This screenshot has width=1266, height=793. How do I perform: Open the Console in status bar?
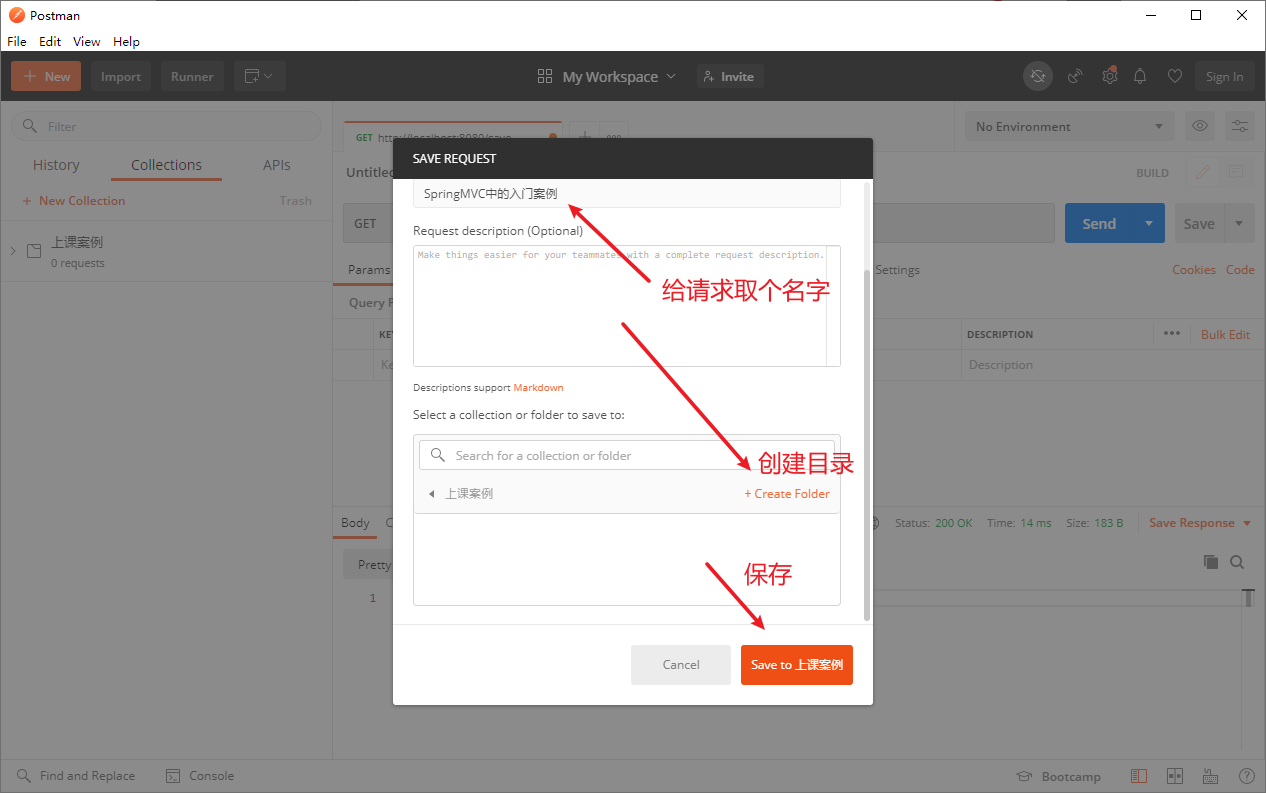point(200,776)
